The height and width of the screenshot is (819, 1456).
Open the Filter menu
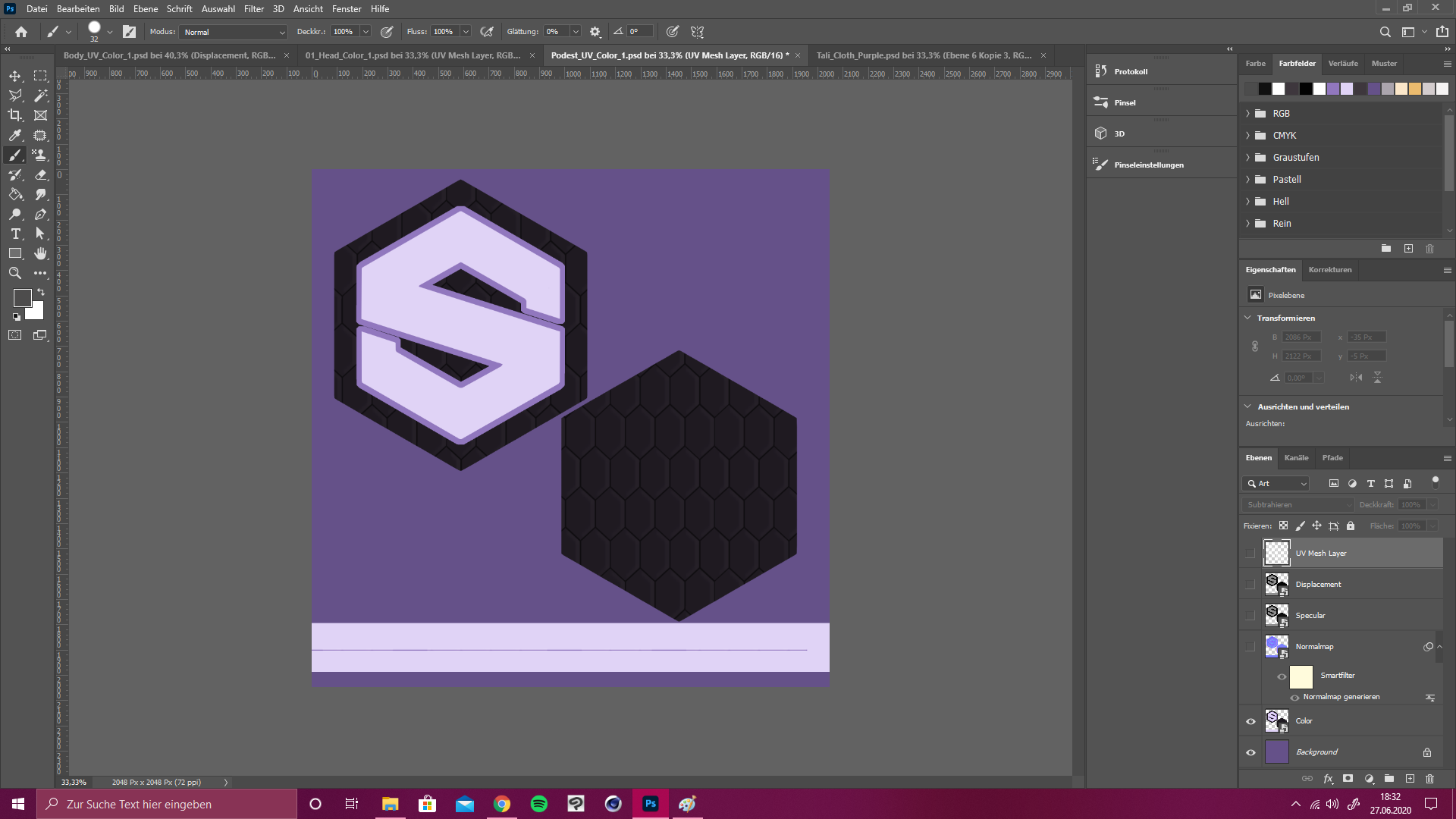pyautogui.click(x=253, y=9)
